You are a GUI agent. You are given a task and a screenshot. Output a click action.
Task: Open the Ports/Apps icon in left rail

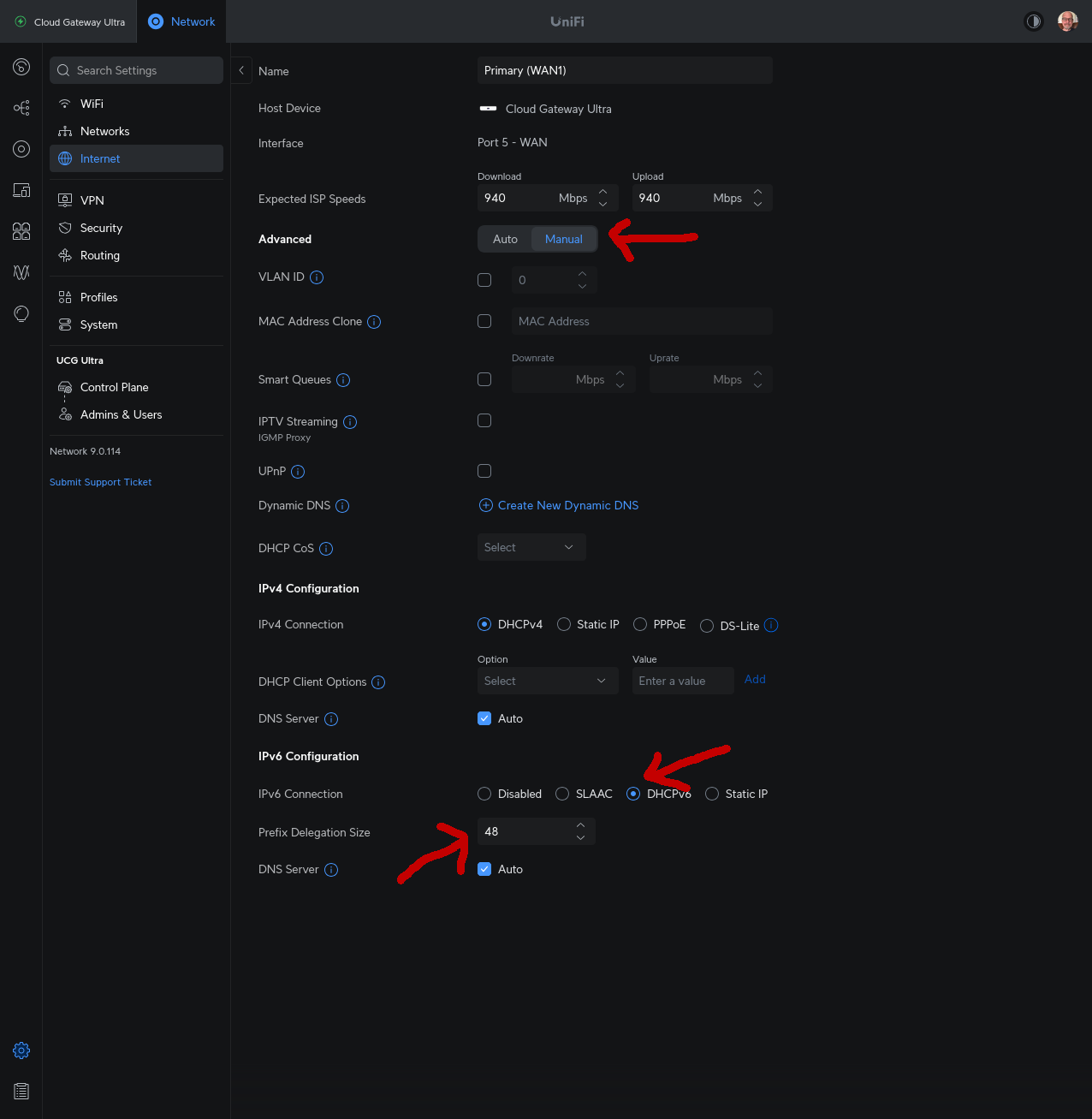[21, 231]
